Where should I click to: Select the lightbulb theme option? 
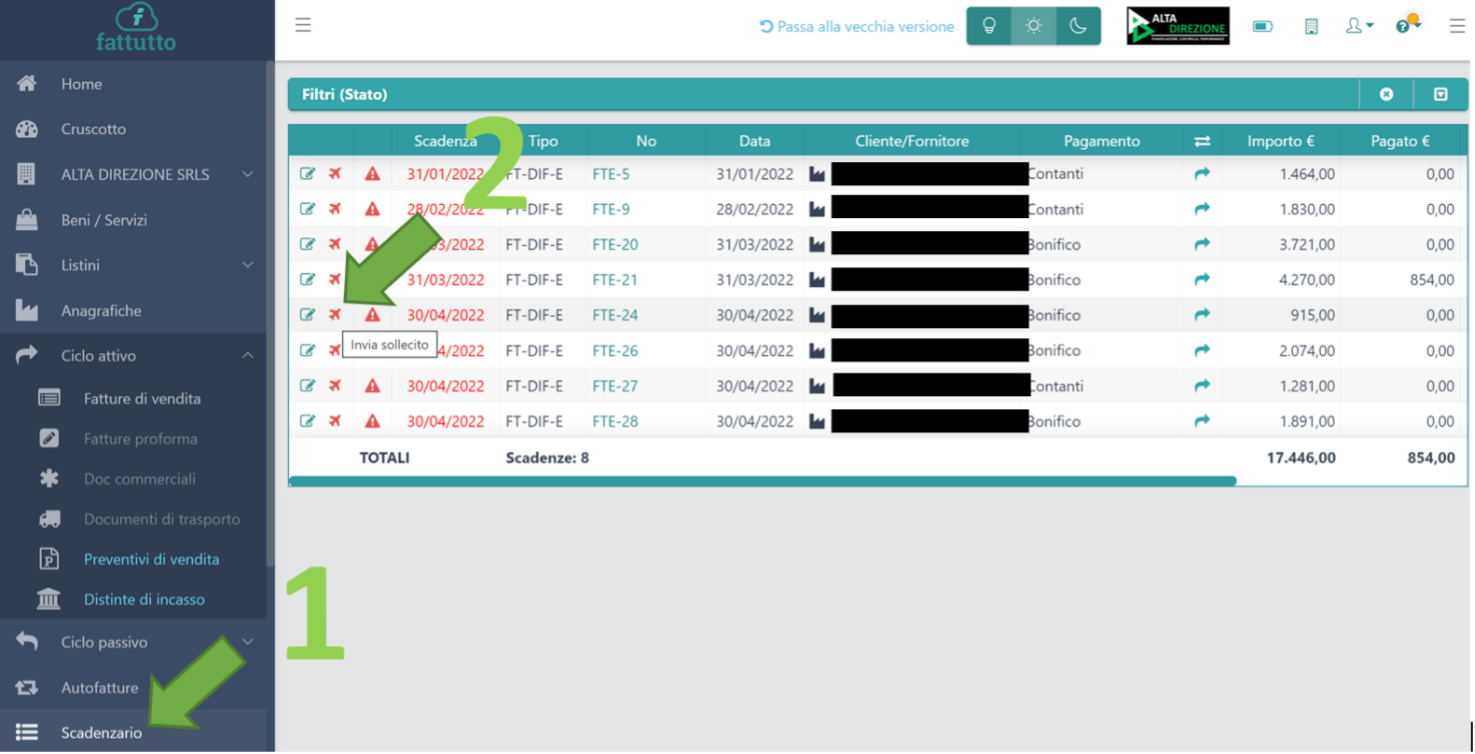tap(989, 27)
